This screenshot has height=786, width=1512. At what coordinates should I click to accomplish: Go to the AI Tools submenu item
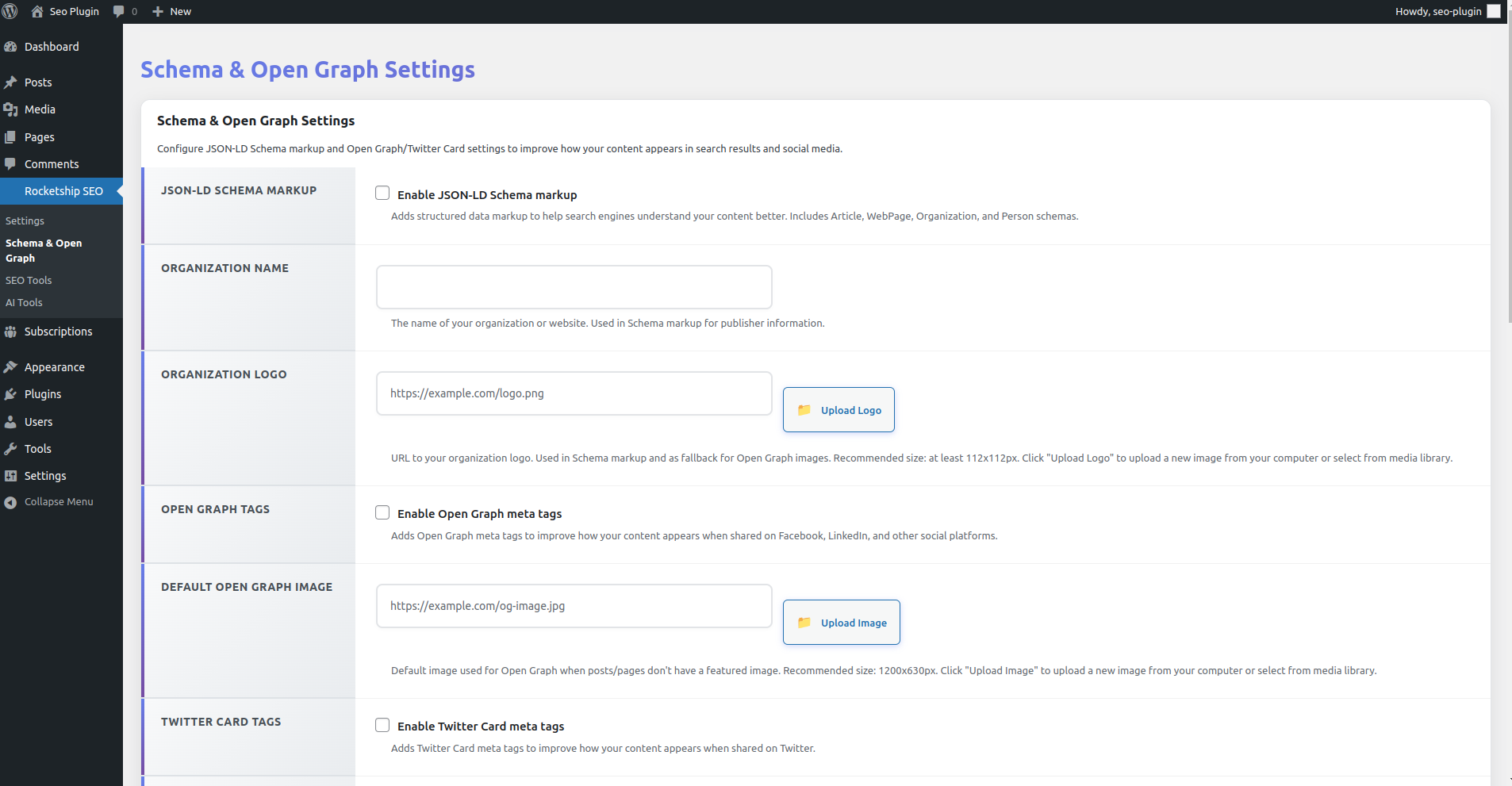tap(24, 303)
